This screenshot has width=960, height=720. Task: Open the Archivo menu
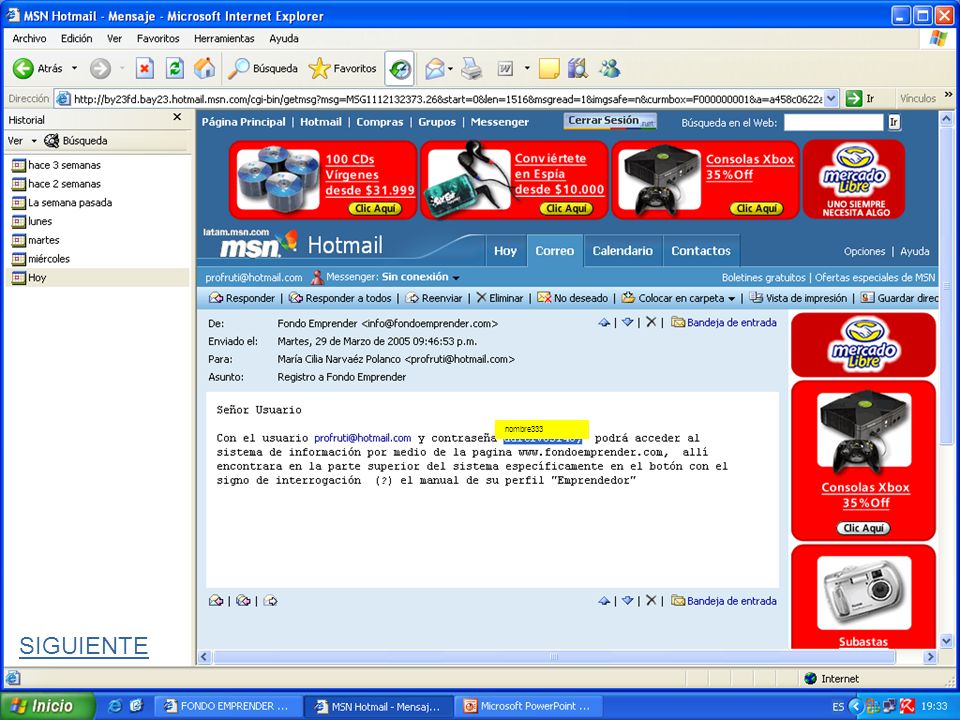click(29, 39)
